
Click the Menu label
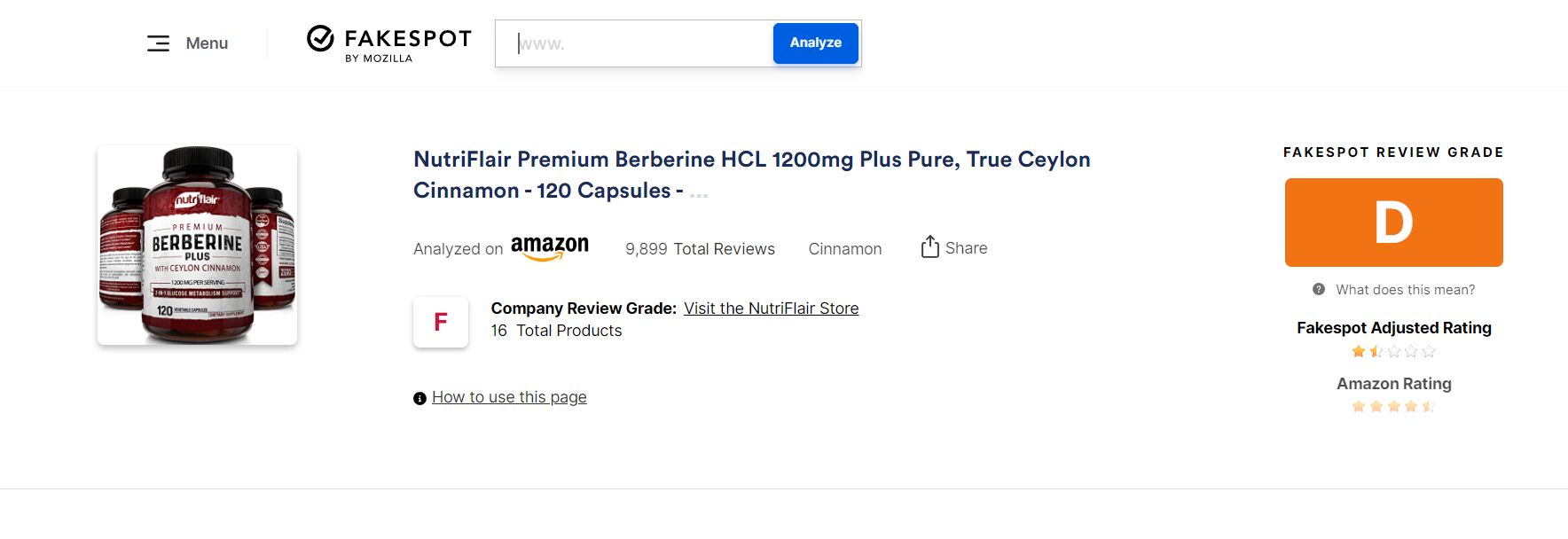[207, 43]
